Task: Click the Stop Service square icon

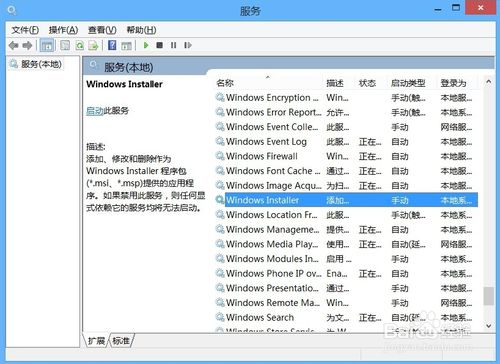Action: click(x=160, y=45)
